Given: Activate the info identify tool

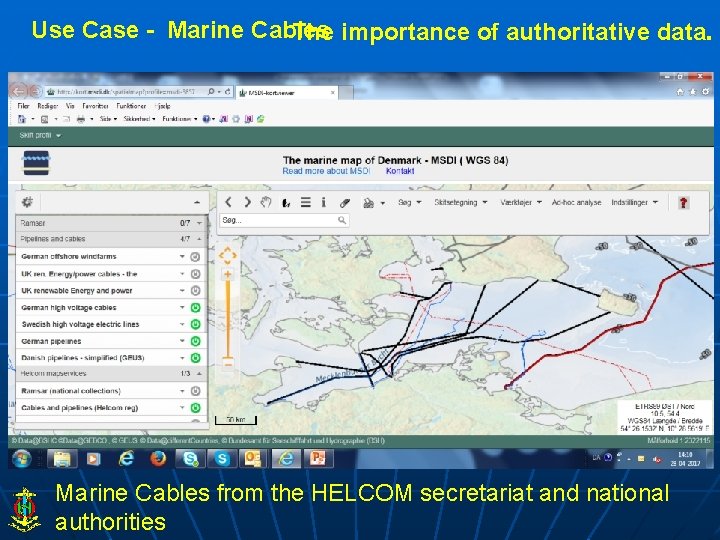Looking at the screenshot, I should point(324,202).
